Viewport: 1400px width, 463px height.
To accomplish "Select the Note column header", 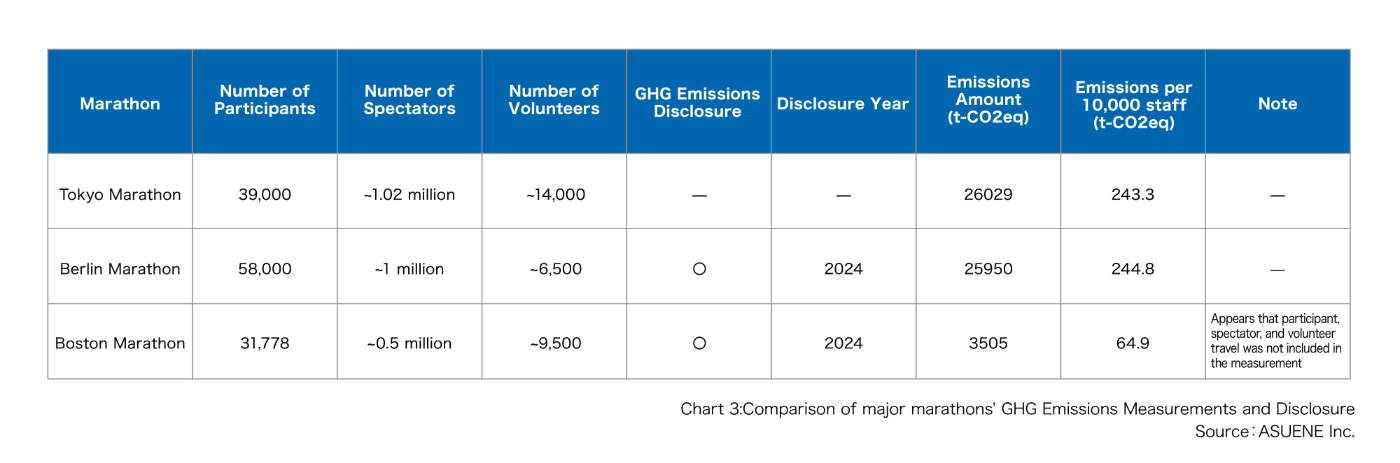I will 1277,103.
